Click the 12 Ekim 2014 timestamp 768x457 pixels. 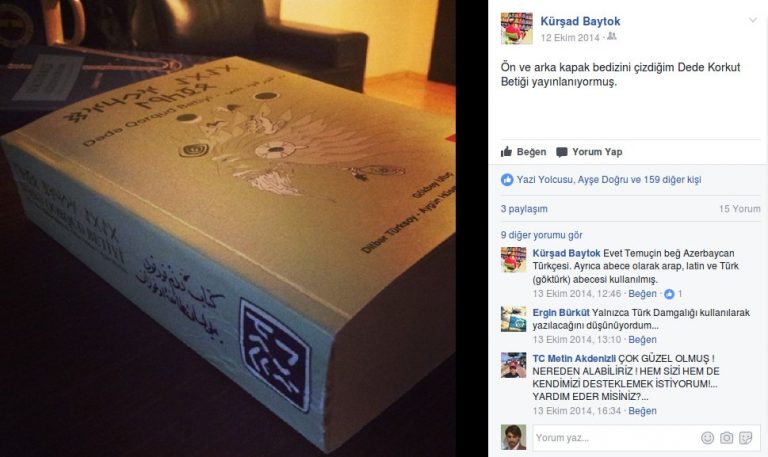click(x=570, y=38)
